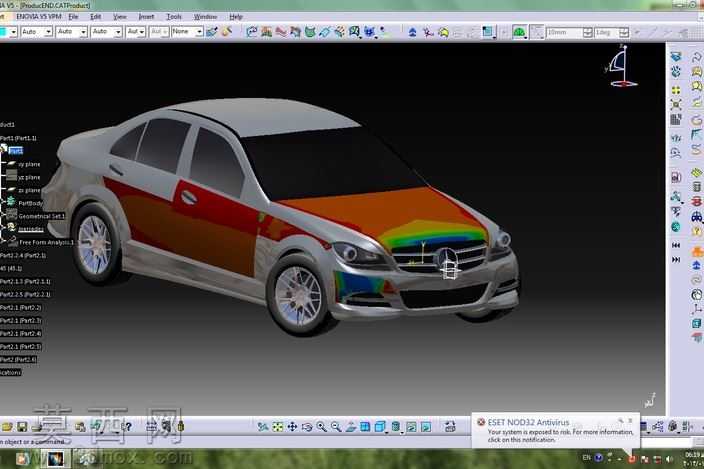Open the color fill dropdown at toolbar start
704x469 pixels.
coord(8,32)
